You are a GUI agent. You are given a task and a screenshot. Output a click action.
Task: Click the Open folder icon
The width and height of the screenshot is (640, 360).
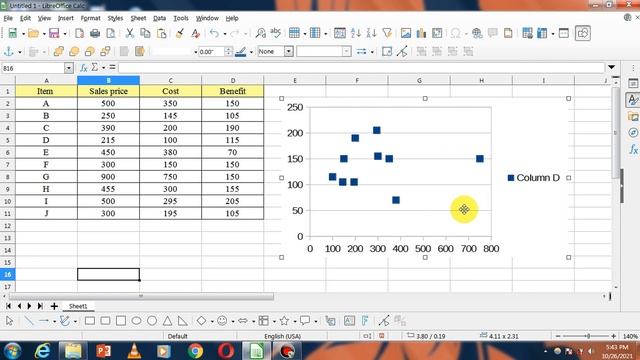[x=33, y=33]
